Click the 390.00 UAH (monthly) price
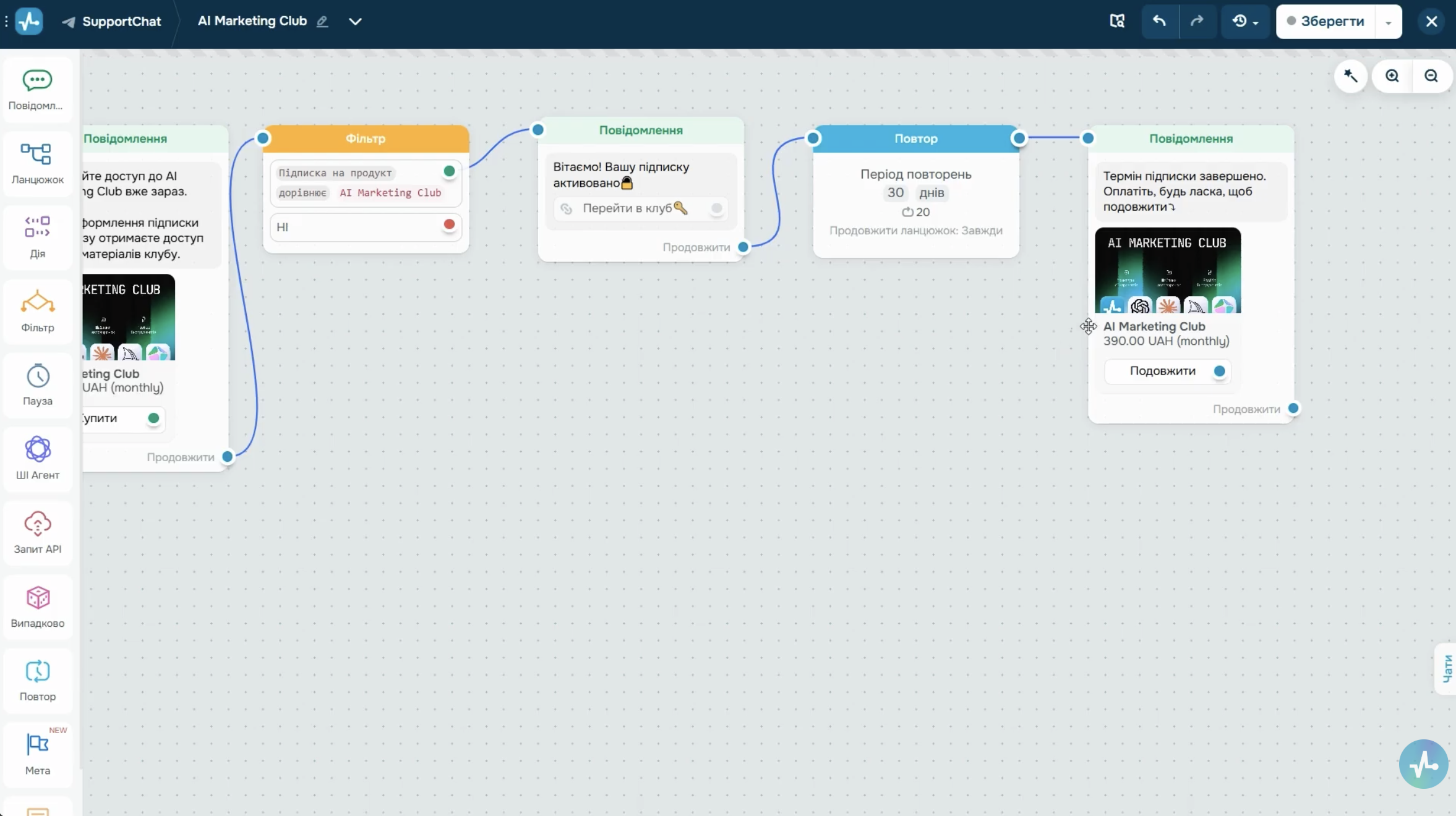 (1166, 341)
